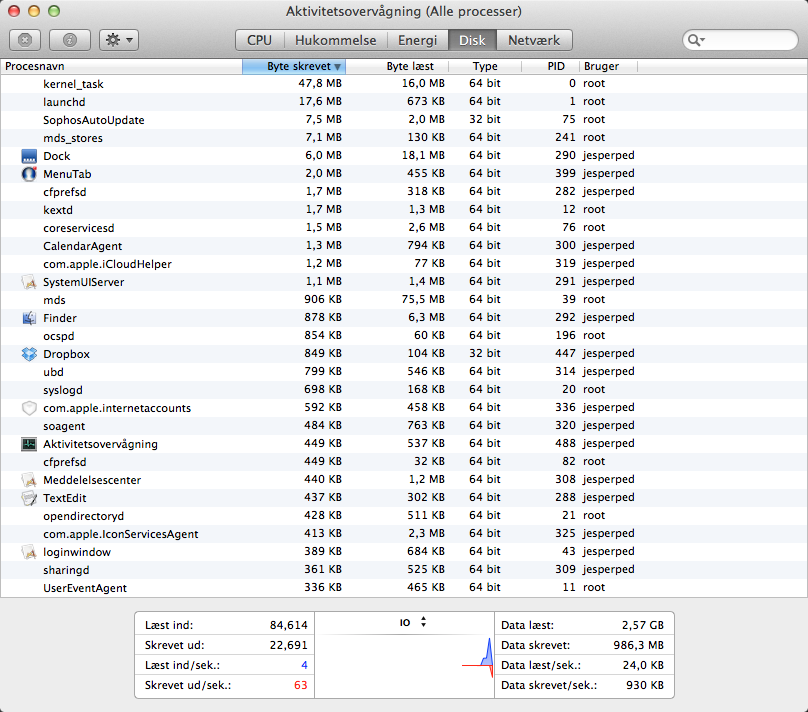Open search magnifier options dropdown
This screenshot has height=712, width=808.
696,40
